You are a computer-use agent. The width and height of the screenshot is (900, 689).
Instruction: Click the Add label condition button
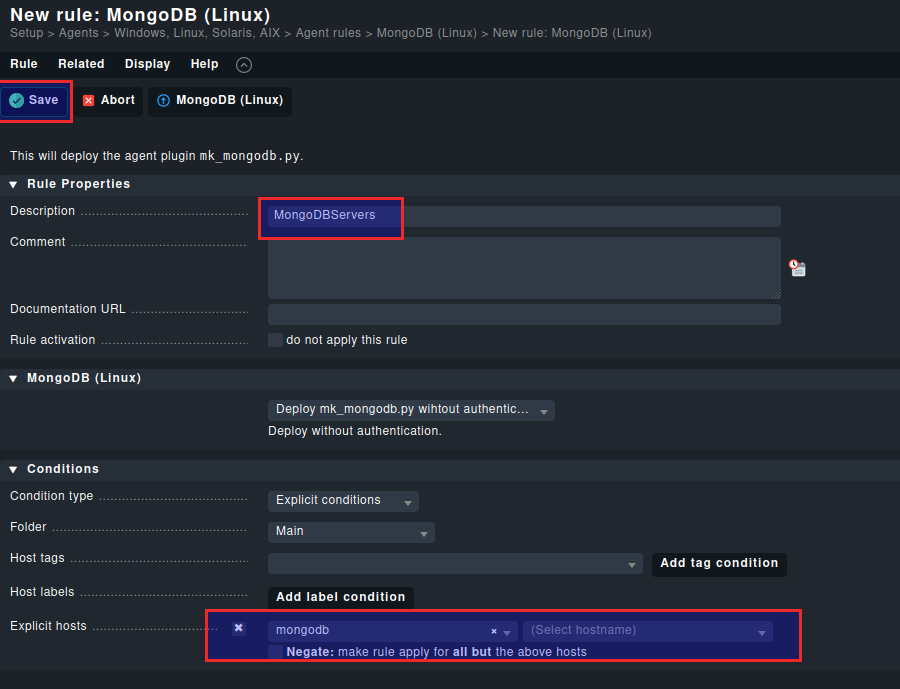340,597
